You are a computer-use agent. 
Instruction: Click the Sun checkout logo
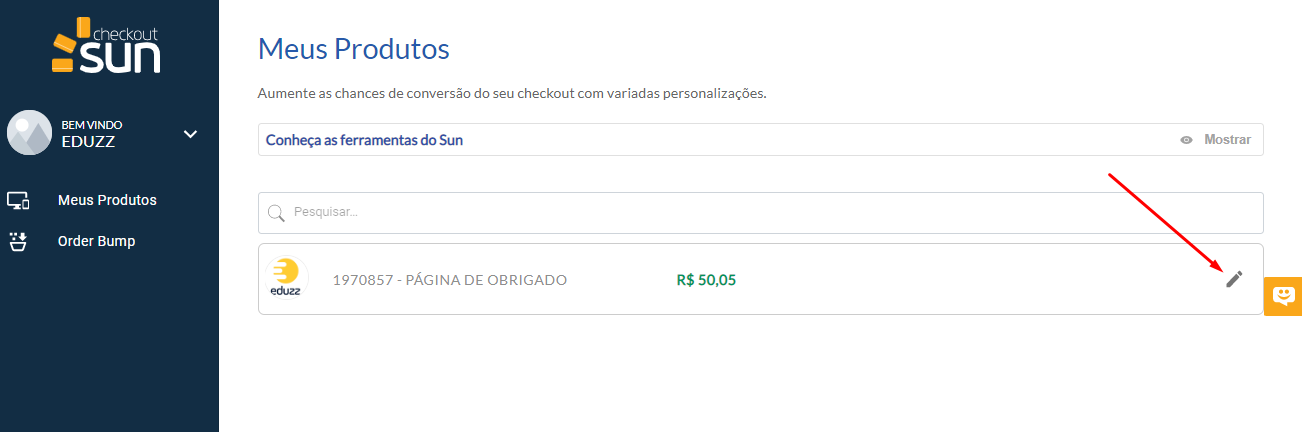click(x=106, y=47)
